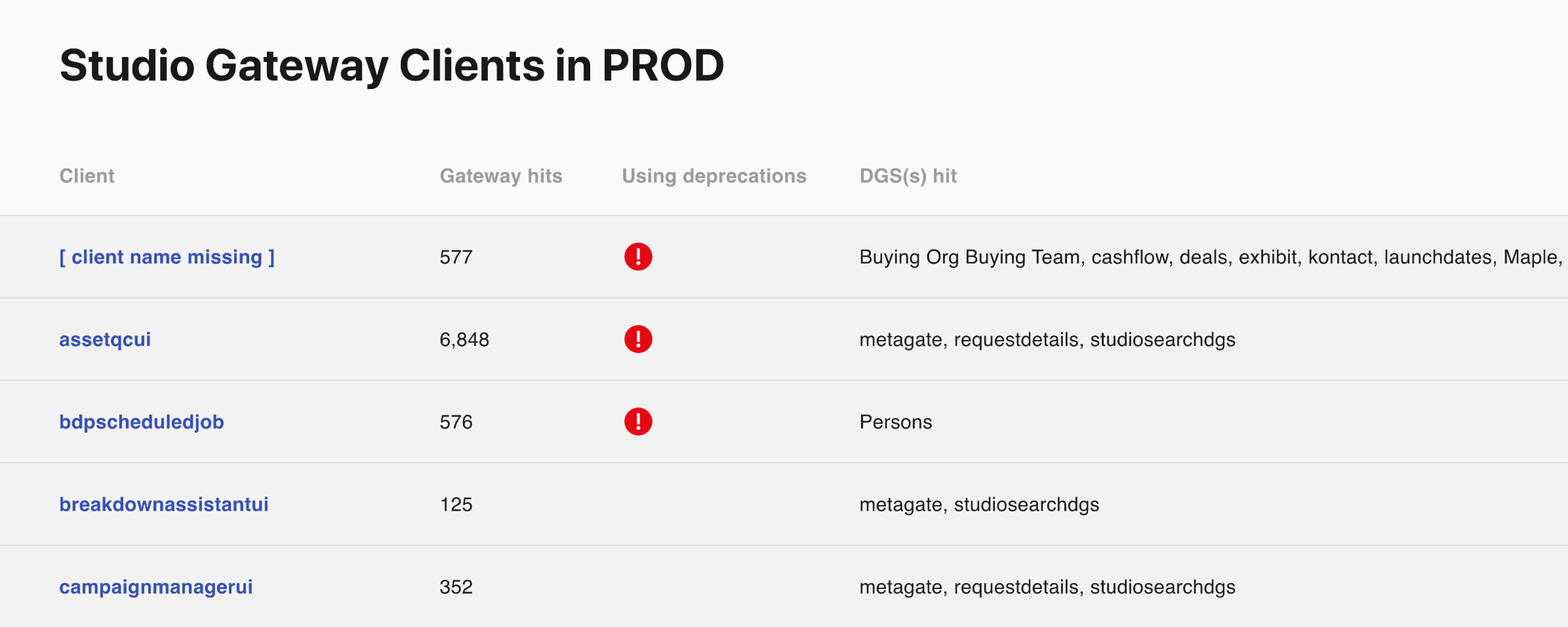This screenshot has width=1568, height=627.
Task: Open the bdpscheduledjob client link
Action: pyautogui.click(x=142, y=422)
